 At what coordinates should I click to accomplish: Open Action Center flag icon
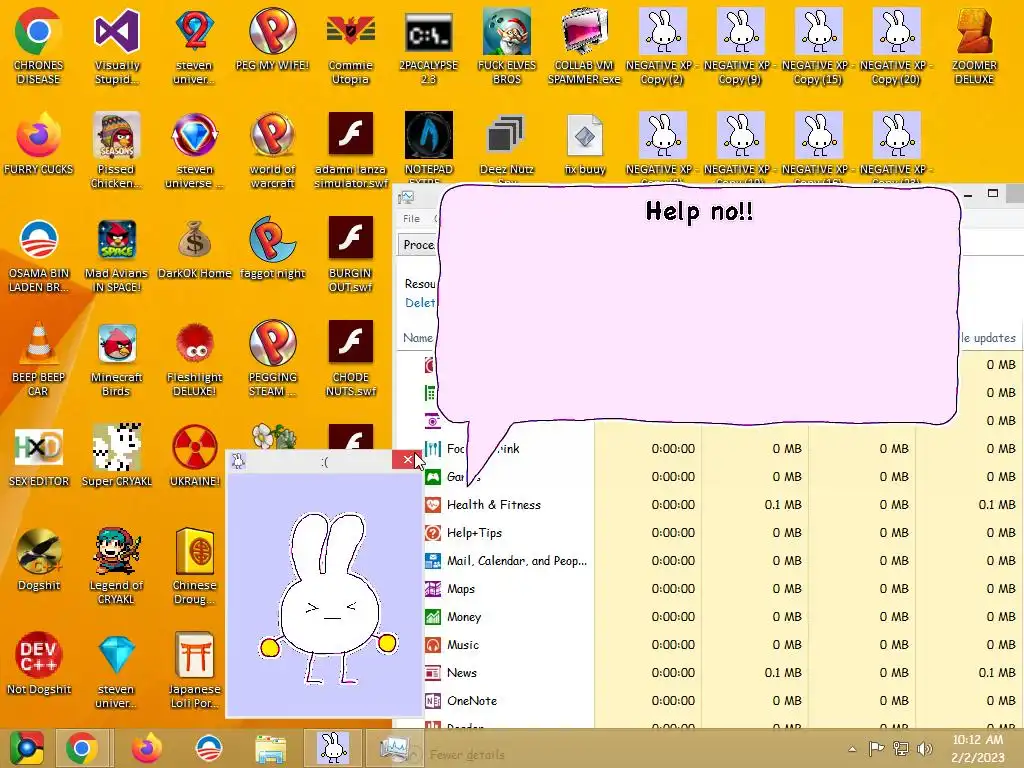pyautogui.click(x=876, y=748)
